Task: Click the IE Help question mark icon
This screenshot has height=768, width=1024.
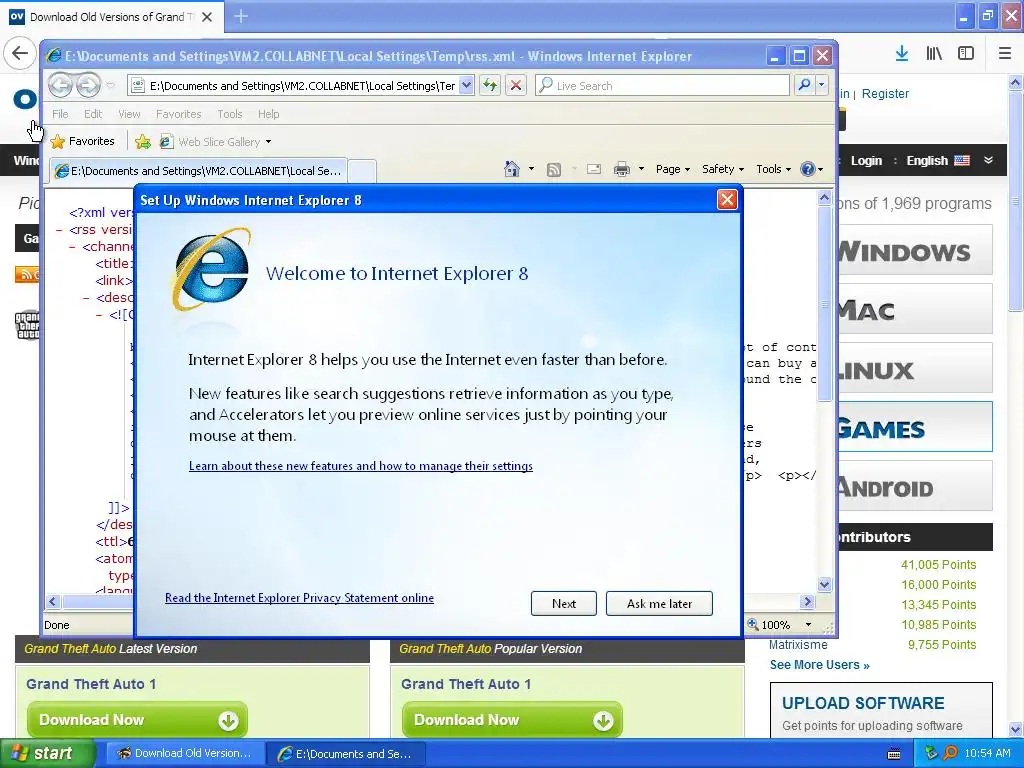Action: (x=808, y=169)
